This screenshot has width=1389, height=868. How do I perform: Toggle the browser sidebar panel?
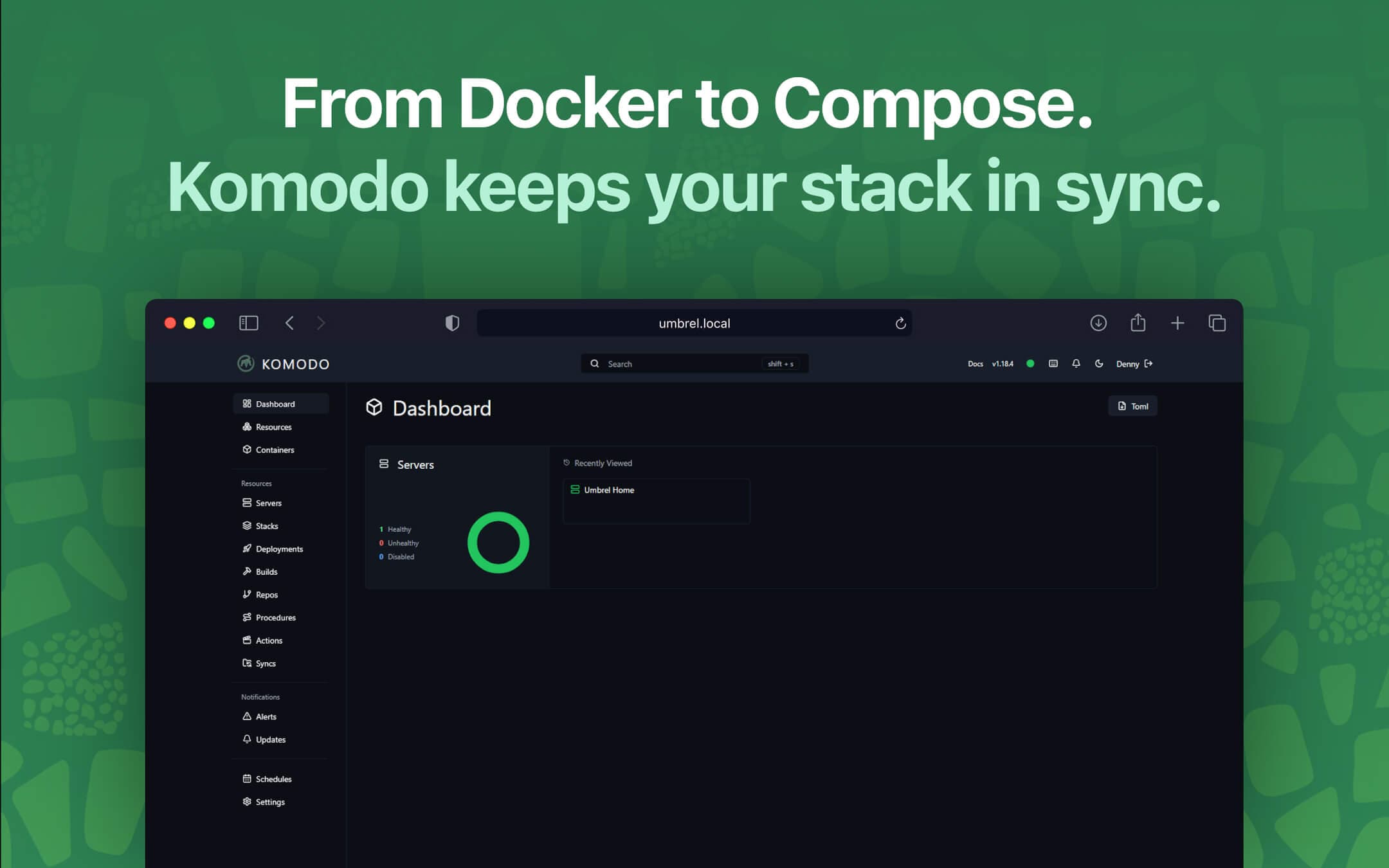[249, 323]
